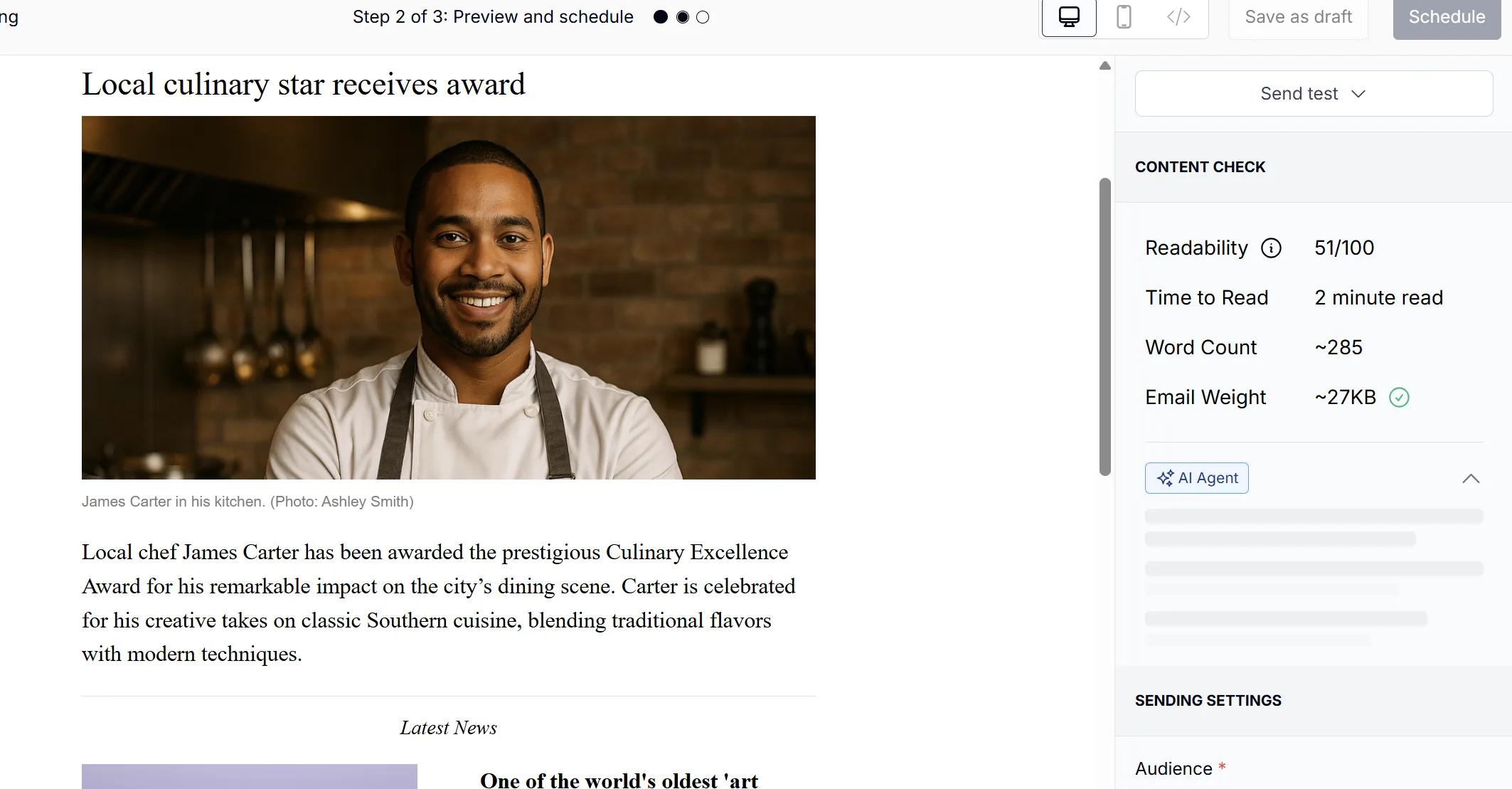The height and width of the screenshot is (789, 1512).
Task: Open the Readability info icon
Action: pyautogui.click(x=1271, y=248)
